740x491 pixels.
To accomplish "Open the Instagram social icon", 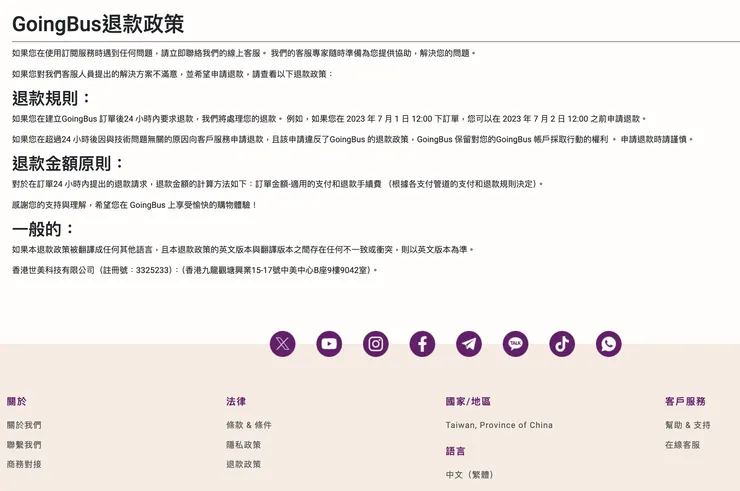I will coord(376,344).
